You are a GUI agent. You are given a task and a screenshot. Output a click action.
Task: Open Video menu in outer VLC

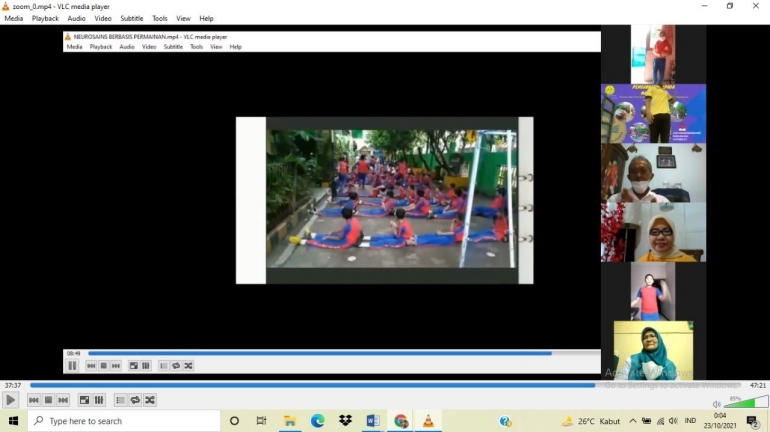[103, 18]
